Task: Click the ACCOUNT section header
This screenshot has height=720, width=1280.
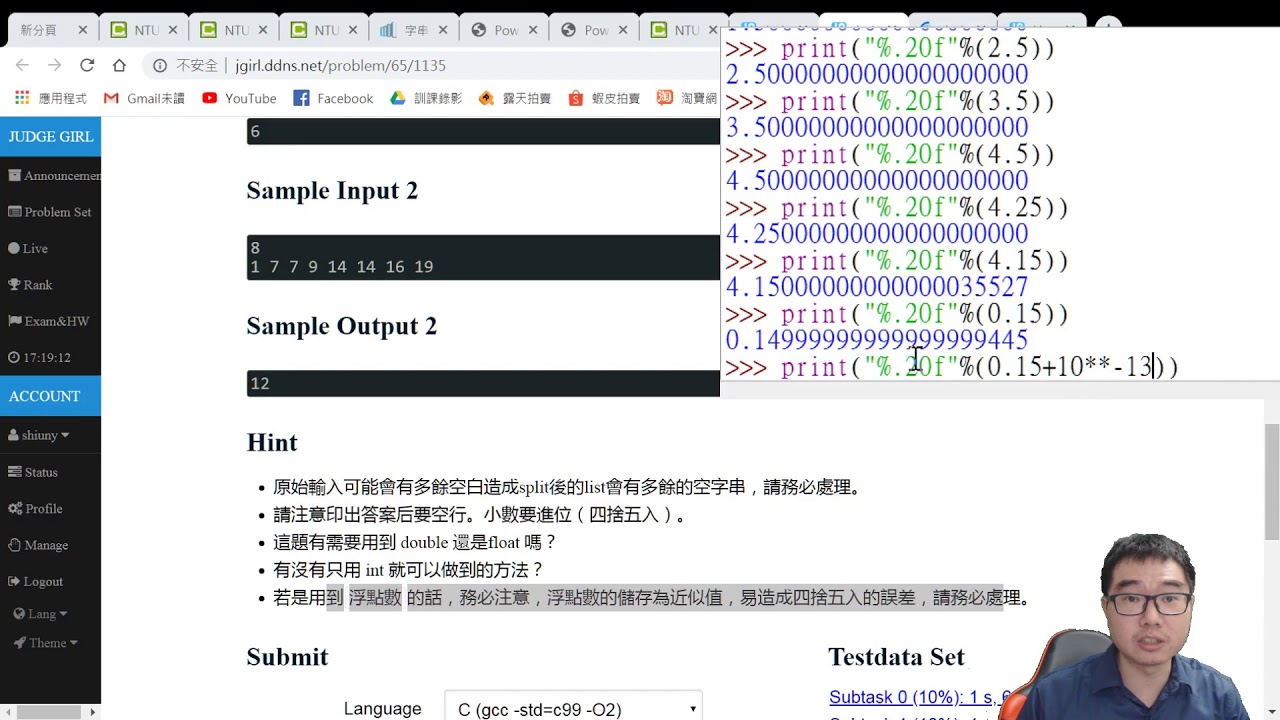Action: point(50,396)
